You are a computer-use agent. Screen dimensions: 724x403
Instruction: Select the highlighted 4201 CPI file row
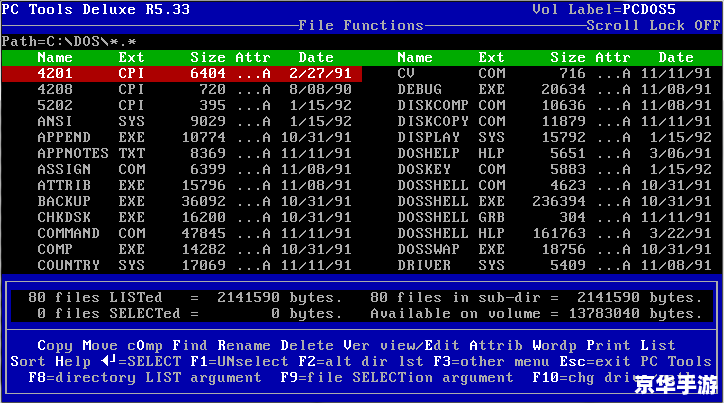(x=181, y=73)
